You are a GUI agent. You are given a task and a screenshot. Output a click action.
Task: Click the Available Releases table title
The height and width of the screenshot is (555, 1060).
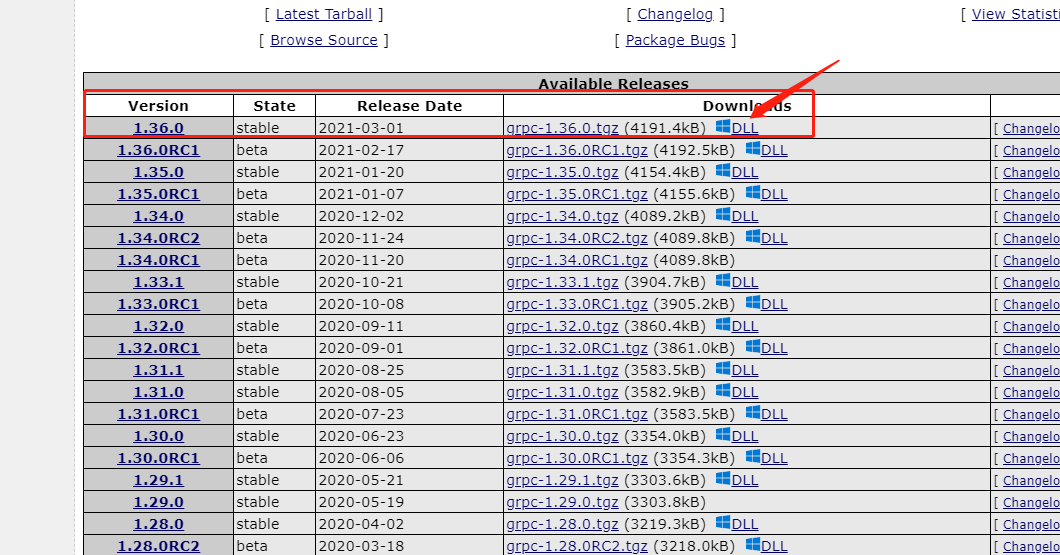pyautogui.click(x=613, y=84)
